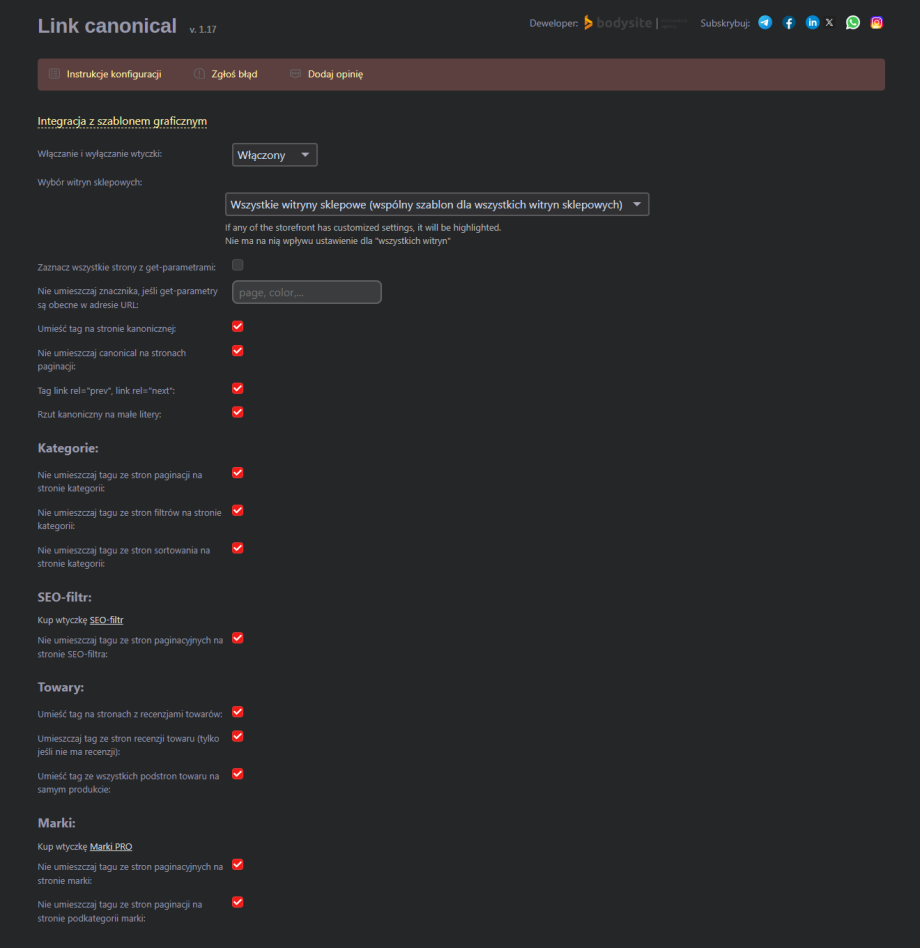Open the Telegram subscribe icon

(x=765, y=23)
